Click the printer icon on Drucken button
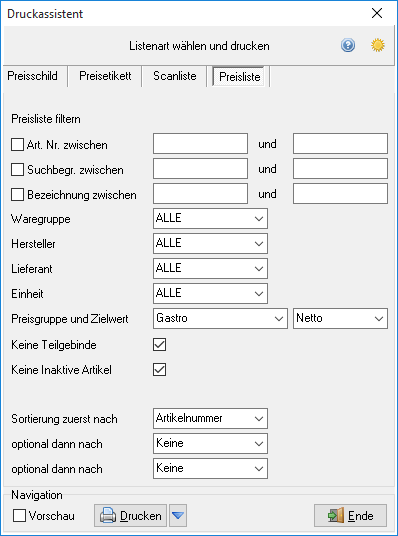 pos(108,515)
